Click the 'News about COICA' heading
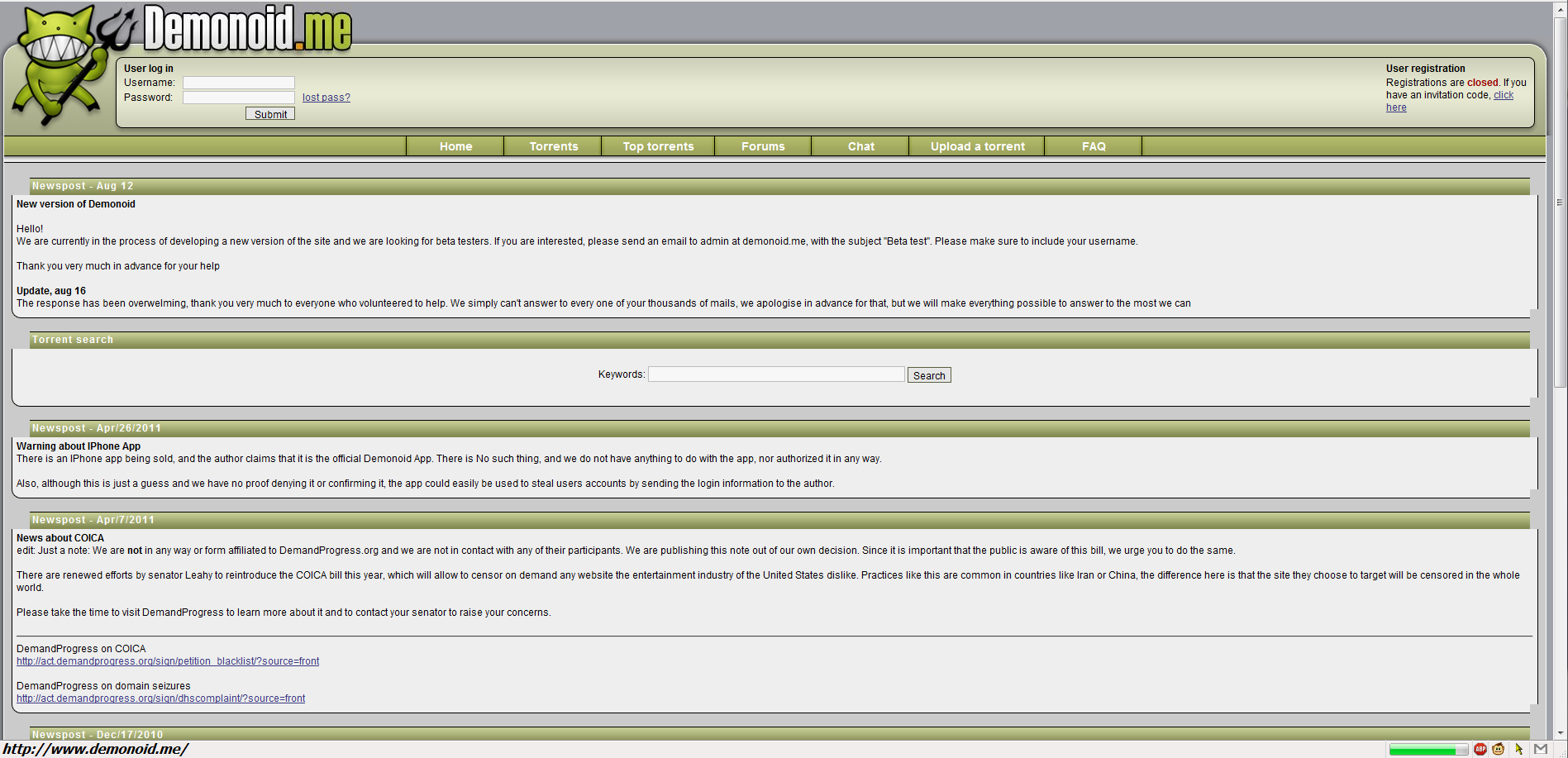Screen dimensions: 1568x758 60,538
